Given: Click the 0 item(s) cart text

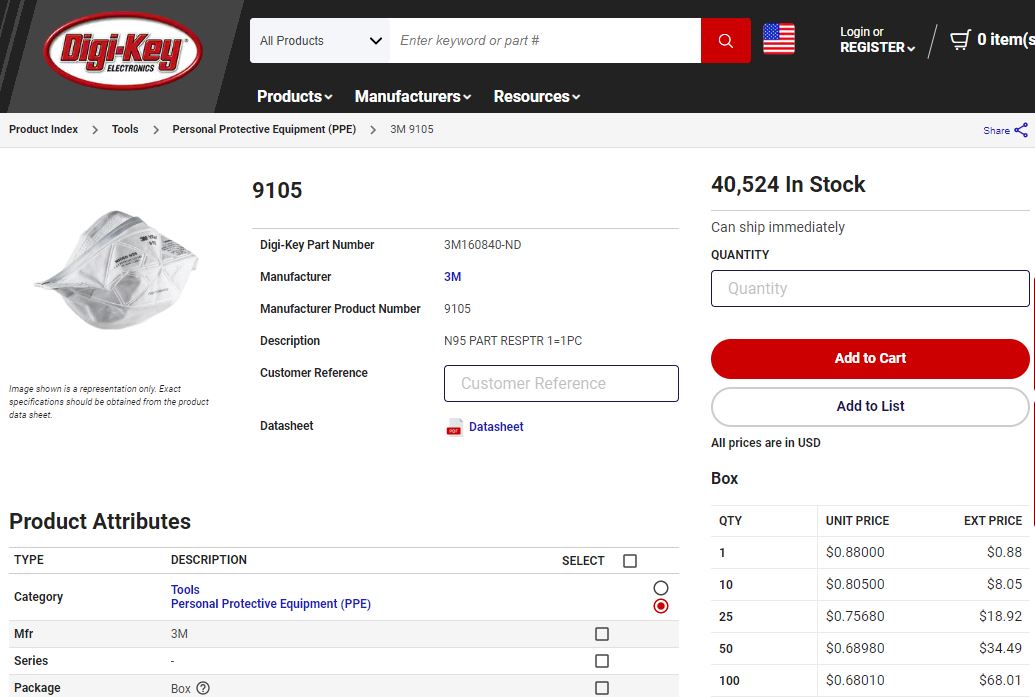Looking at the screenshot, I should click(x=1005, y=40).
